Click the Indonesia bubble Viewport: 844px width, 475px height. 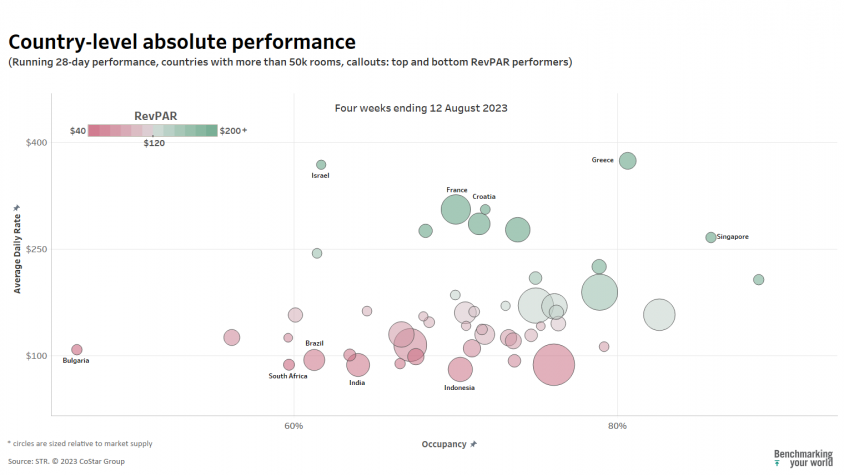point(460,369)
